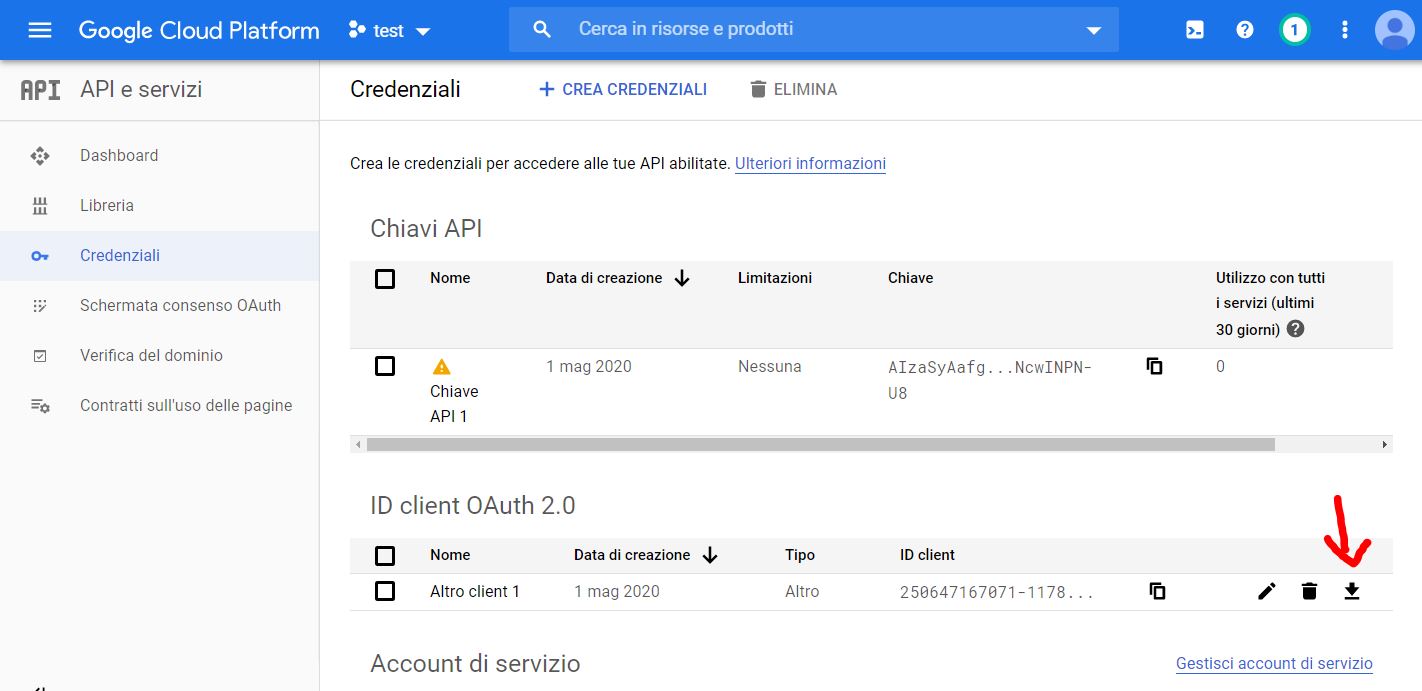Expand the search bar dropdown arrow
The height and width of the screenshot is (691, 1422).
[1093, 31]
